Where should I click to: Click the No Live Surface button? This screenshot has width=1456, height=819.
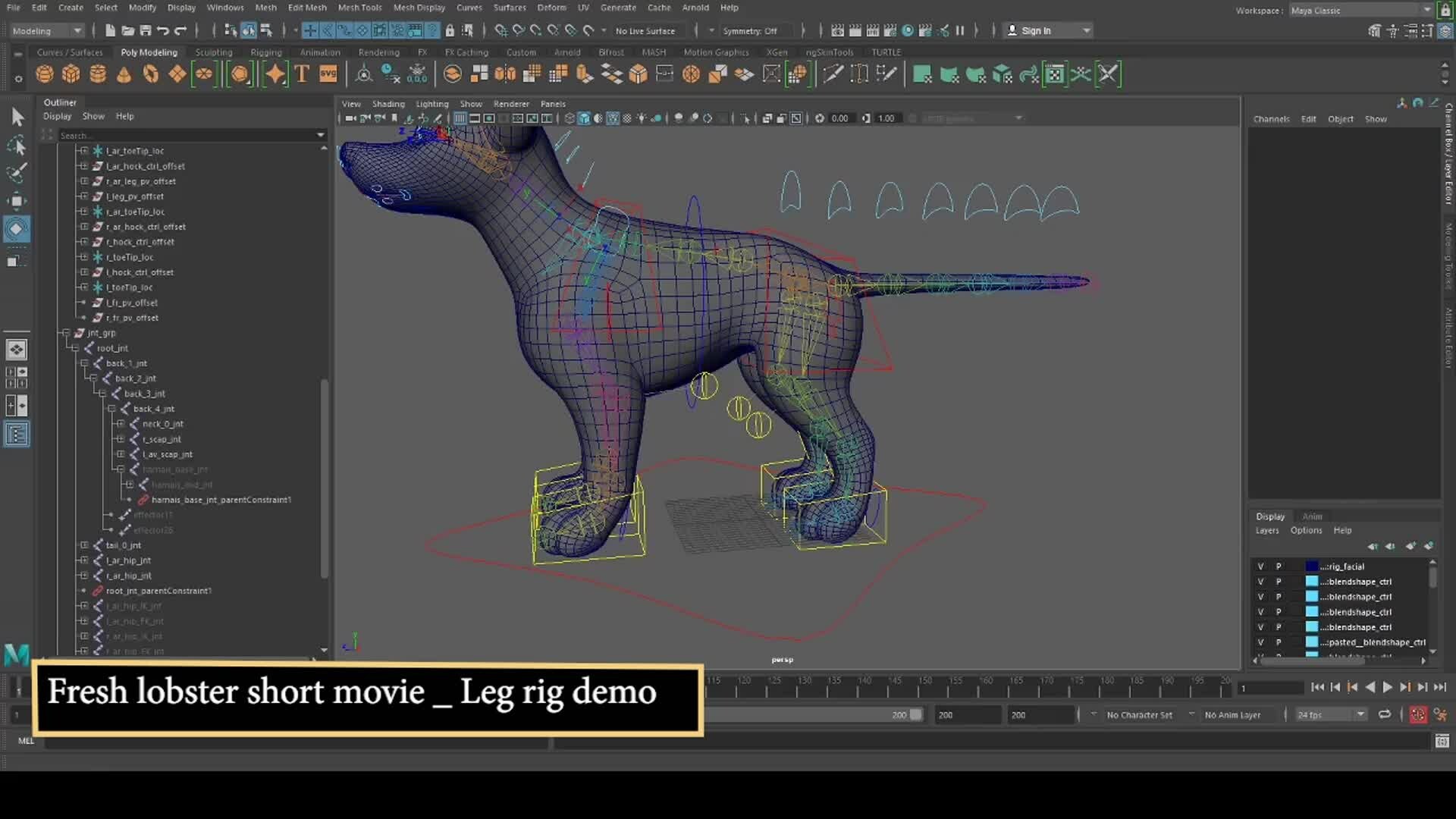pyautogui.click(x=646, y=30)
